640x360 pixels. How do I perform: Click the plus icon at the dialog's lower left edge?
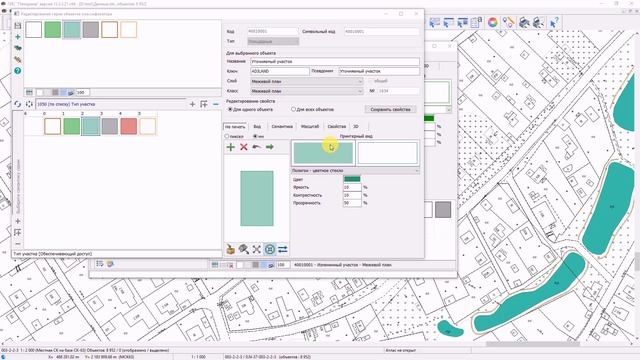(x=18, y=221)
